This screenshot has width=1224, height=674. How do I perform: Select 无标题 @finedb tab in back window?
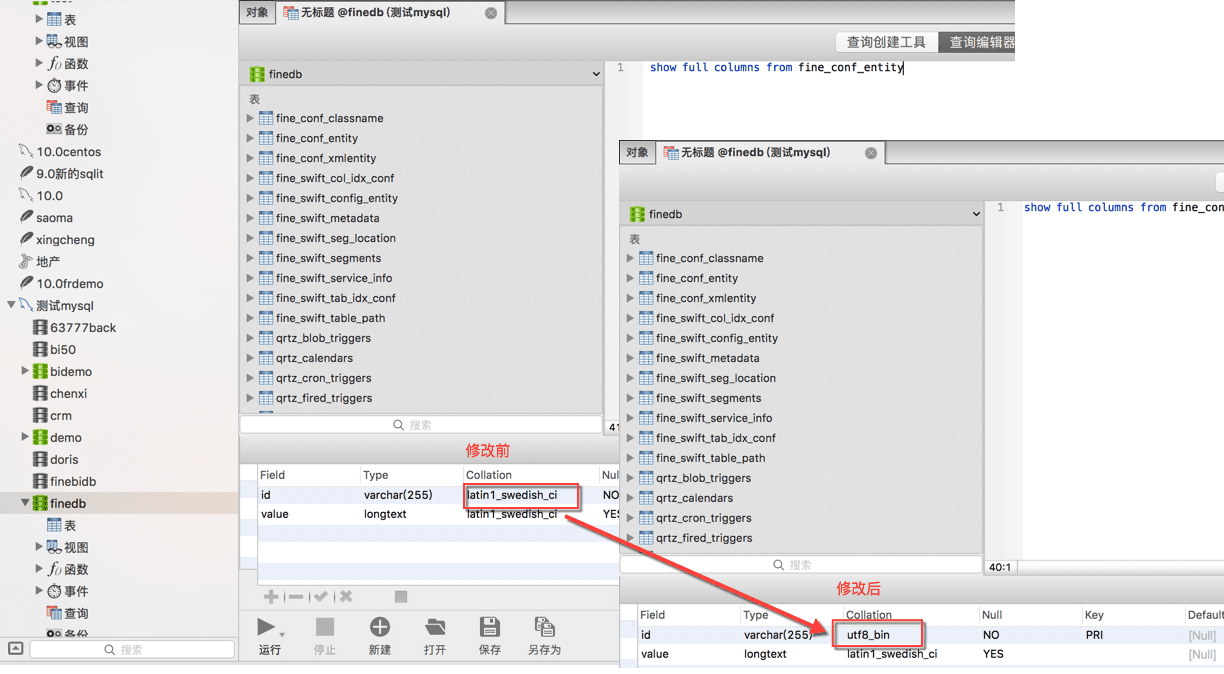(390, 13)
